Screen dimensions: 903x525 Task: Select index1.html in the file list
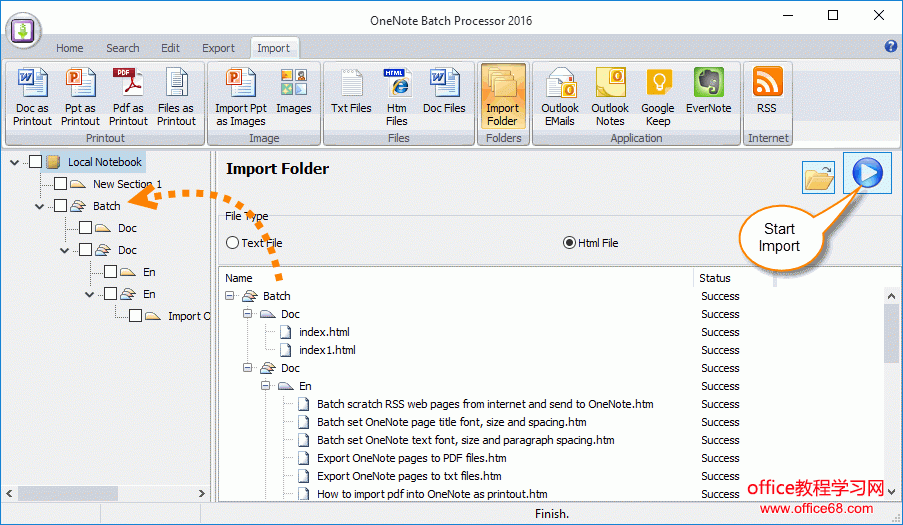(x=327, y=350)
